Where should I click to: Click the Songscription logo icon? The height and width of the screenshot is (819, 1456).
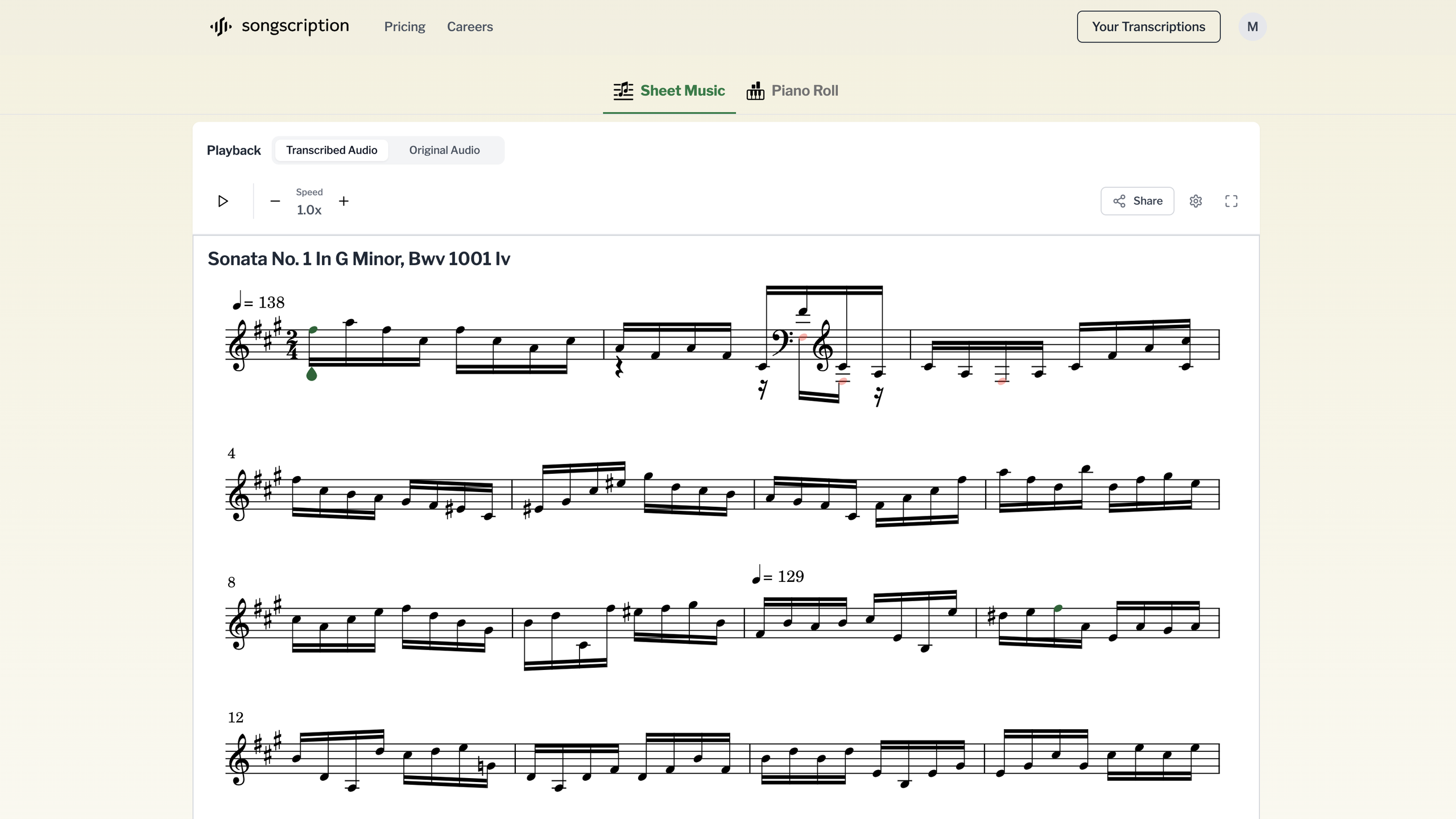[x=221, y=26]
